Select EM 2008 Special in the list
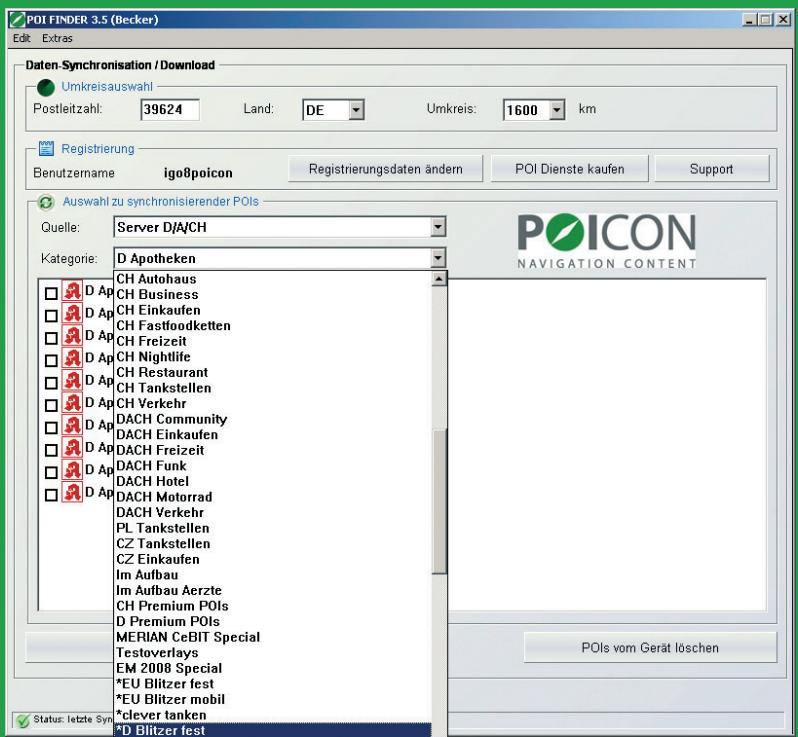Screen dimensions: 798x737 click(x=273, y=668)
